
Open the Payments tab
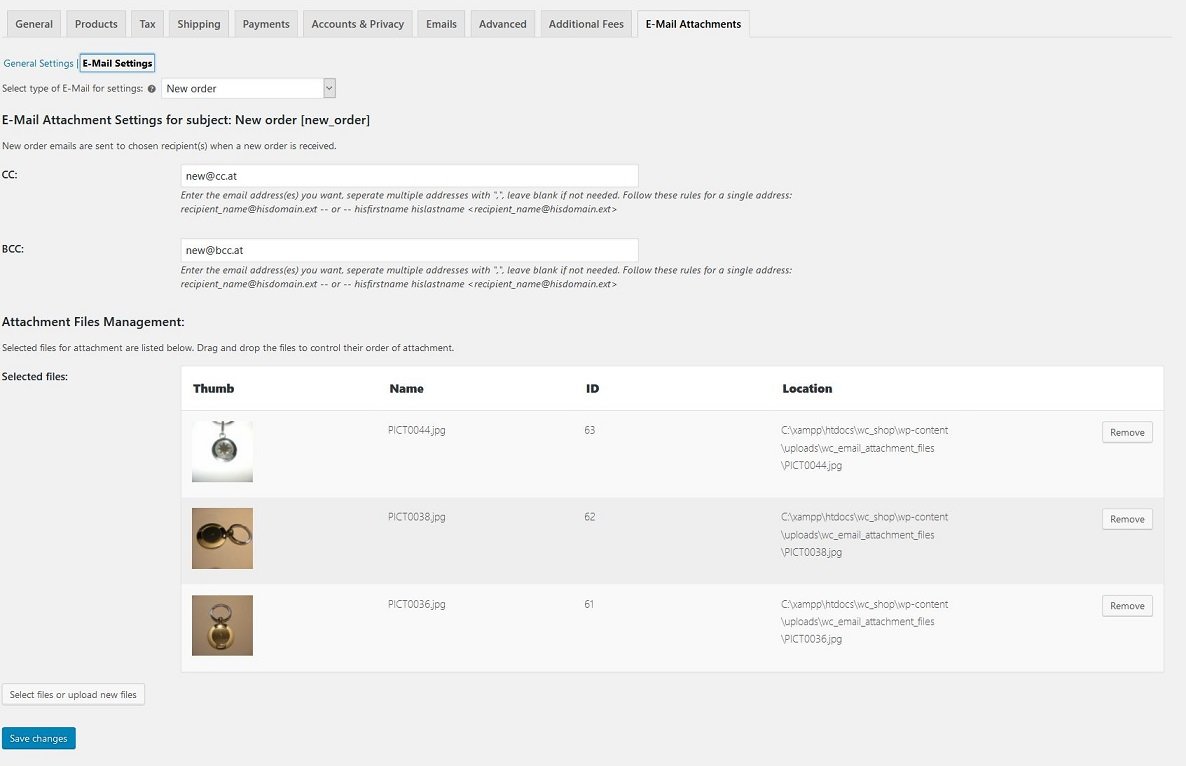(x=265, y=23)
